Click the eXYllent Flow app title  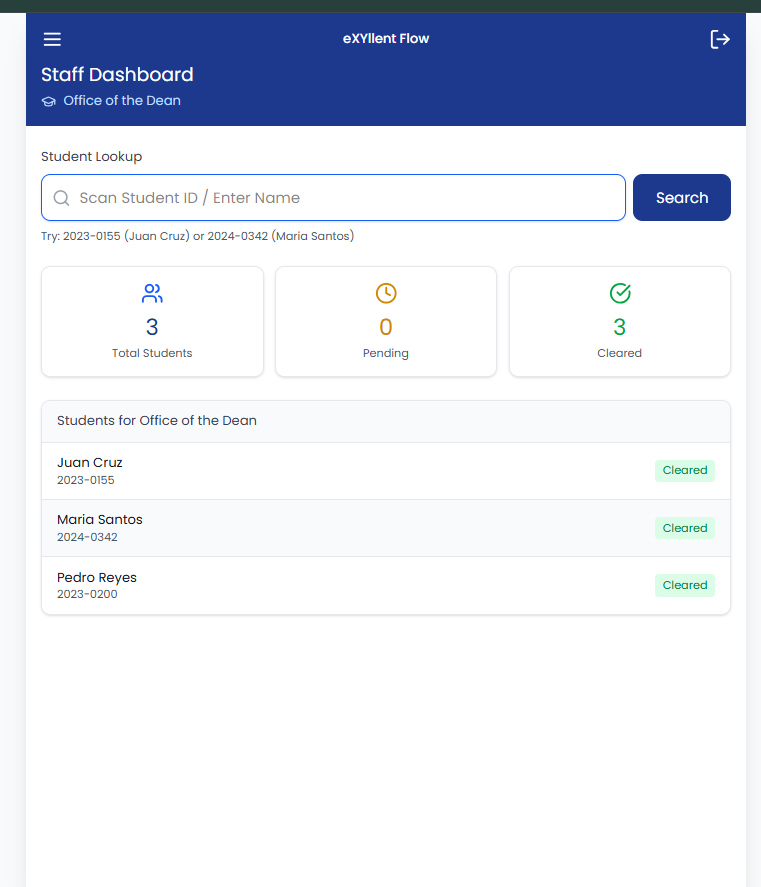(x=386, y=38)
